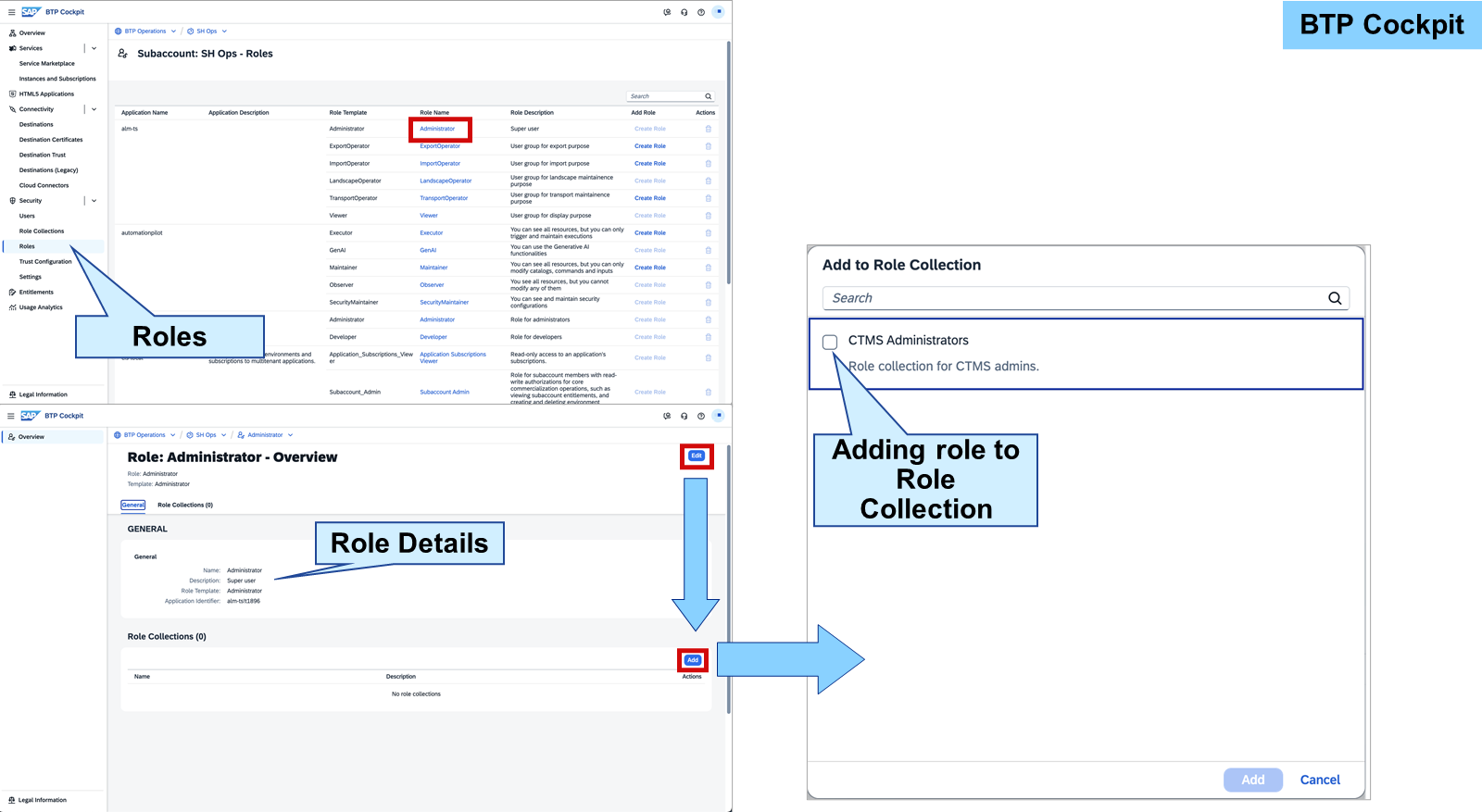
Task: Collapse the Services section chevron
Action: [94, 48]
